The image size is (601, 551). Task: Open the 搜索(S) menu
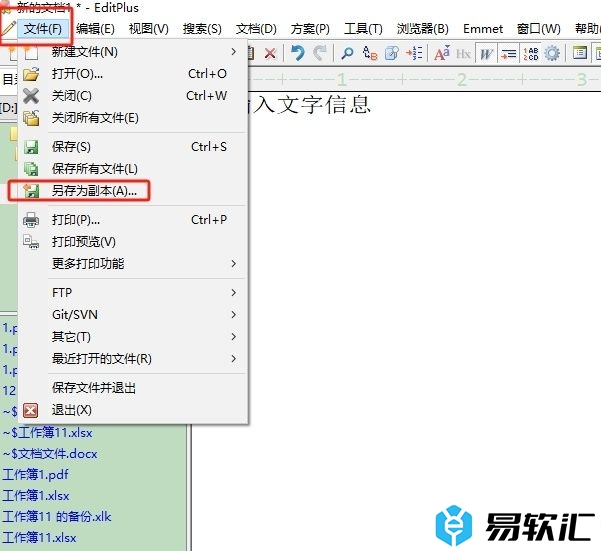pos(202,29)
